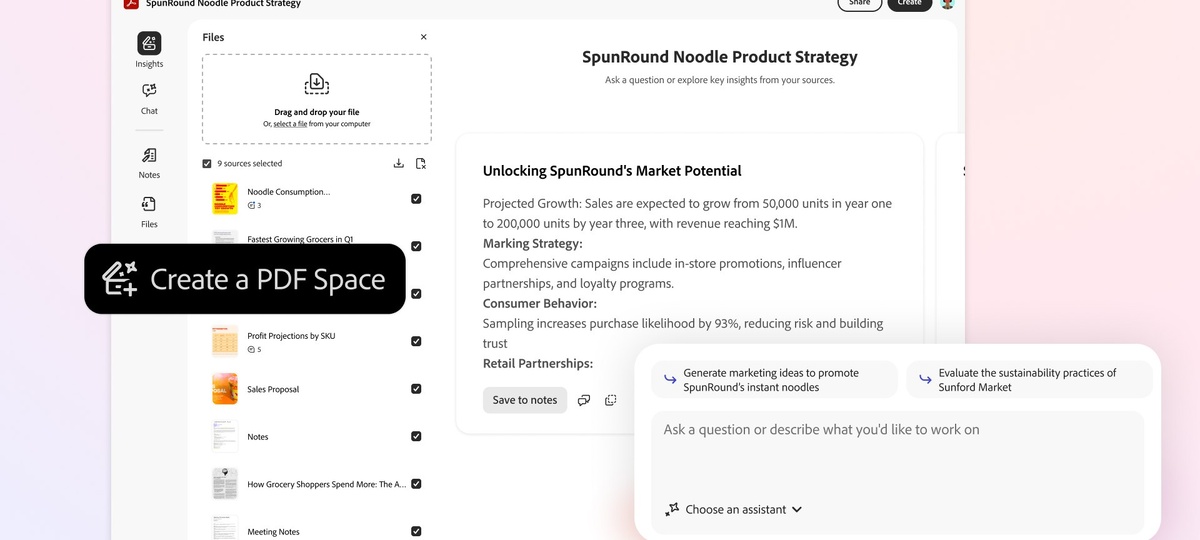
Task: Click the chat bubble icon beside Save to notes
Action: [584, 400]
